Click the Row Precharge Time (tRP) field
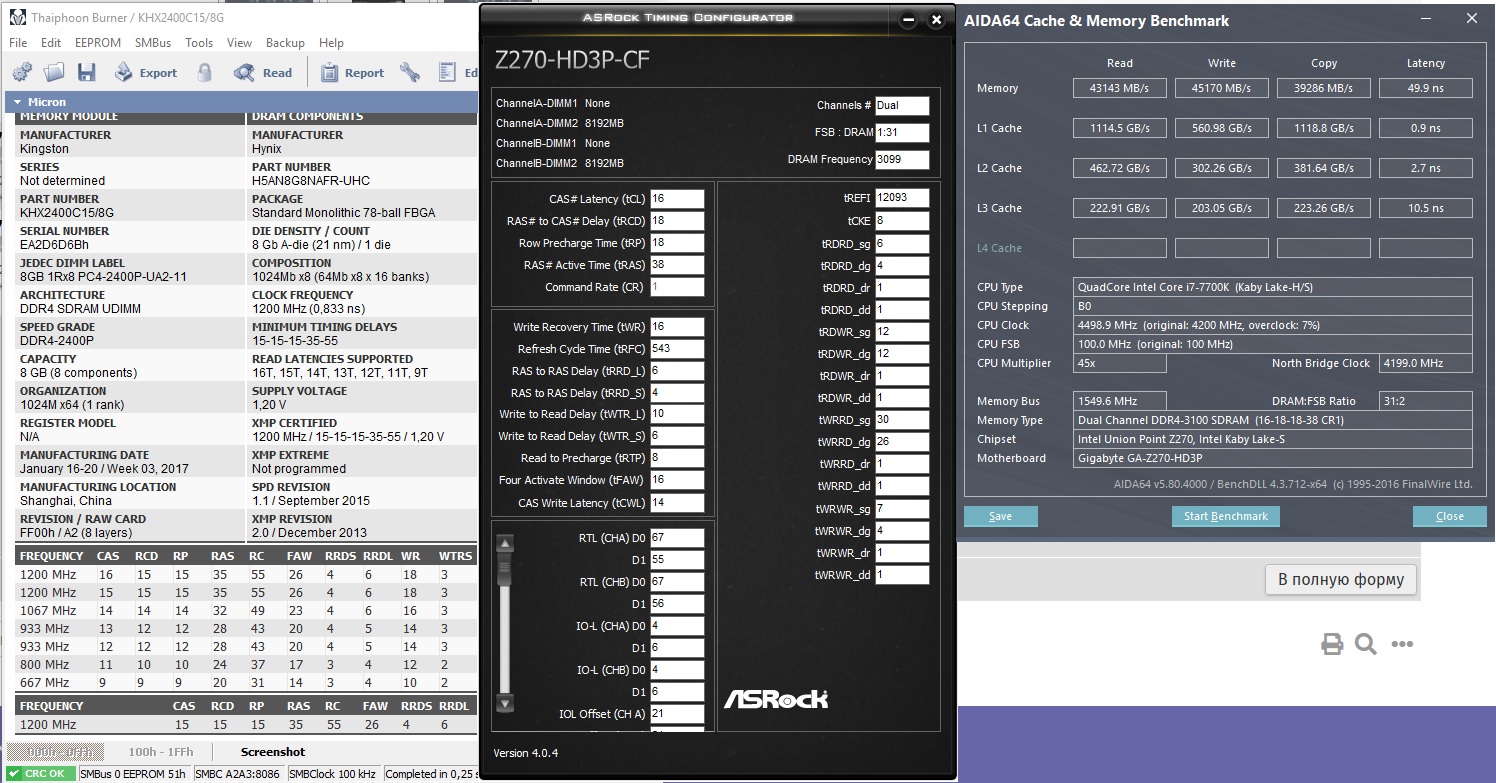 677,243
